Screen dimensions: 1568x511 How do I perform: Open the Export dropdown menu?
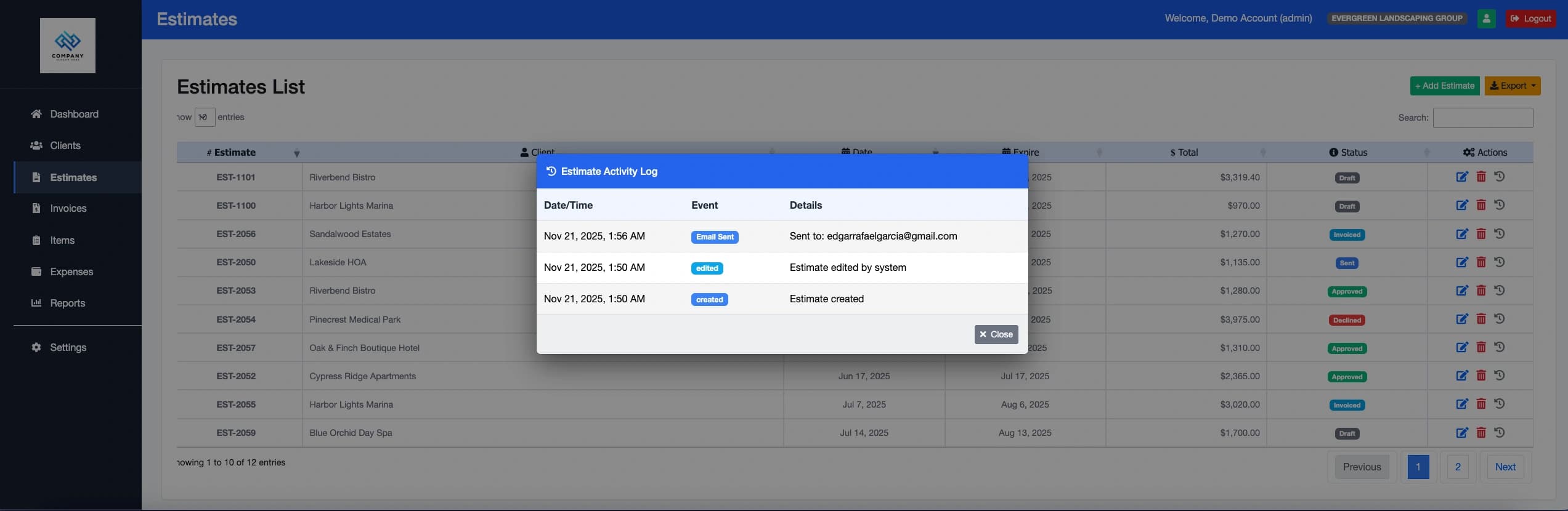1512,86
